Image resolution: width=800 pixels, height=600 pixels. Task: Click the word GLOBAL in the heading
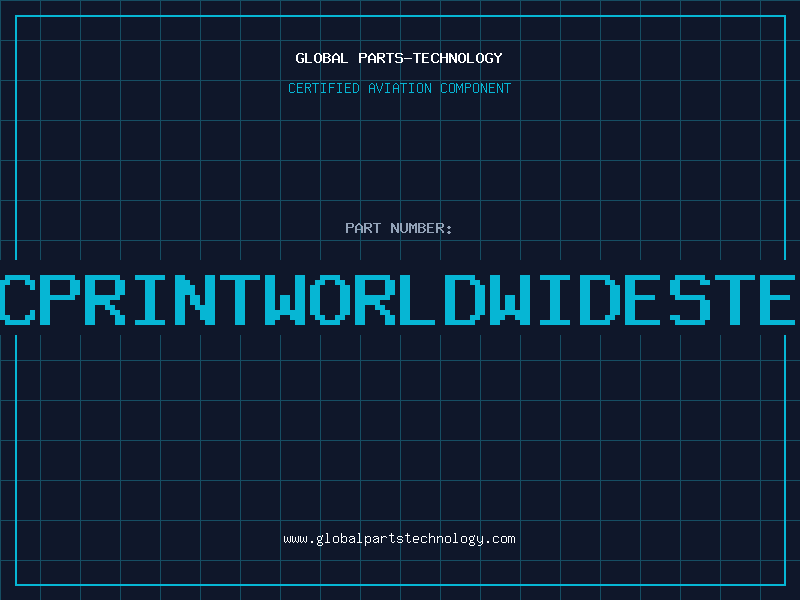tap(321, 58)
